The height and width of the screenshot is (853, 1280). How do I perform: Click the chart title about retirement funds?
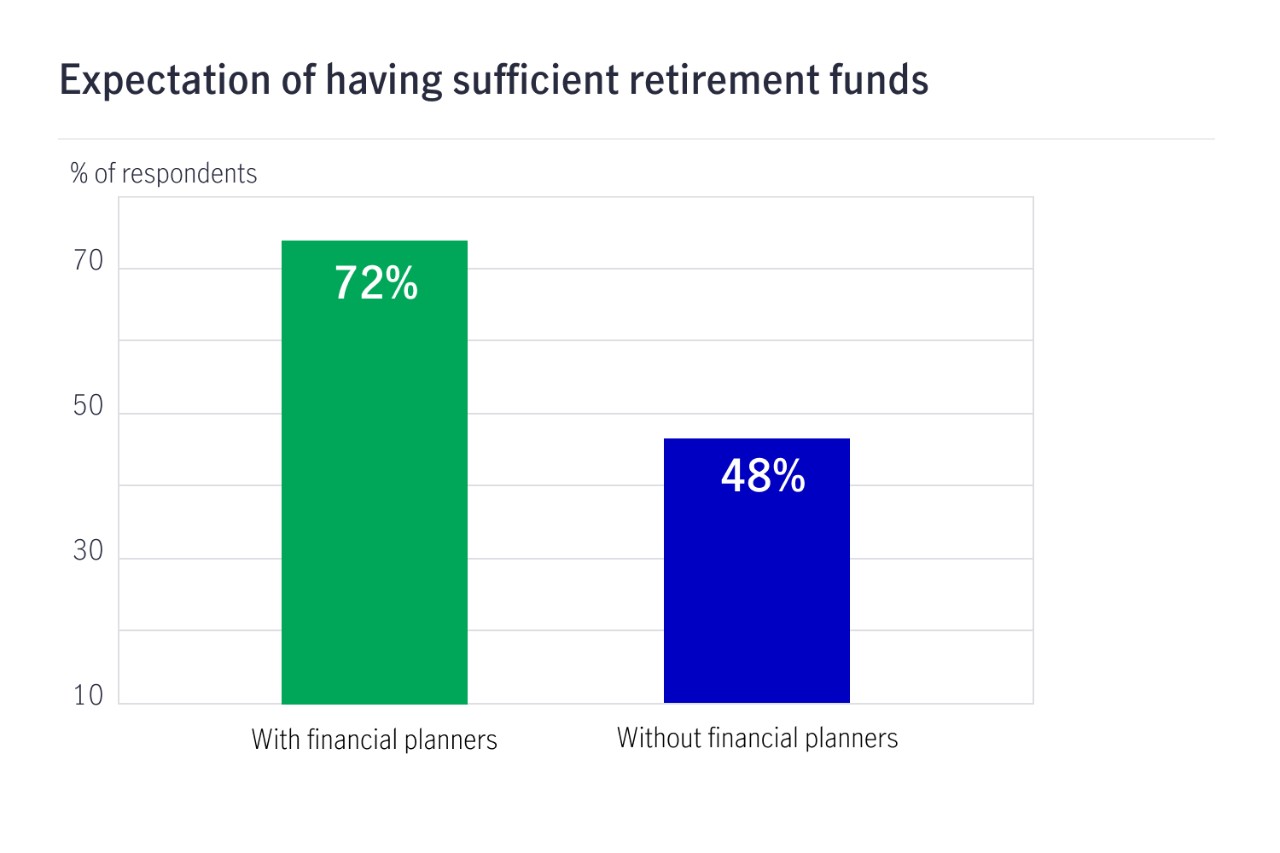point(494,80)
